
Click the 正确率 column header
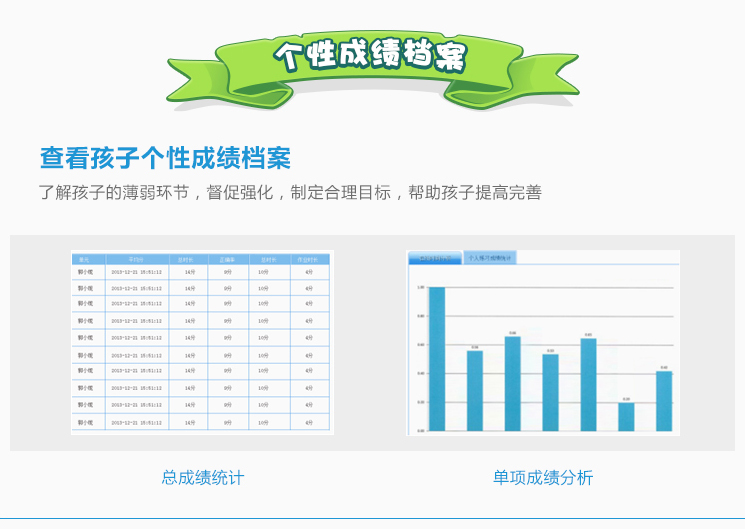click(x=227, y=259)
